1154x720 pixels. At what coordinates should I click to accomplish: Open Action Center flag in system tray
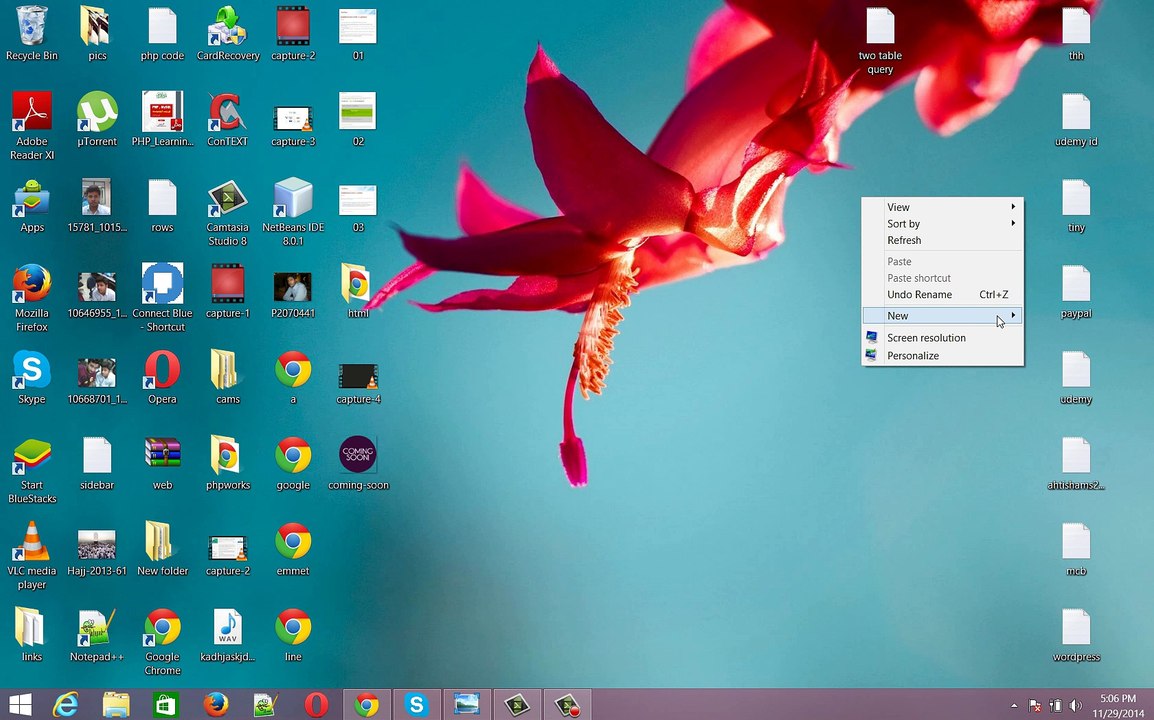pyautogui.click(x=1035, y=705)
